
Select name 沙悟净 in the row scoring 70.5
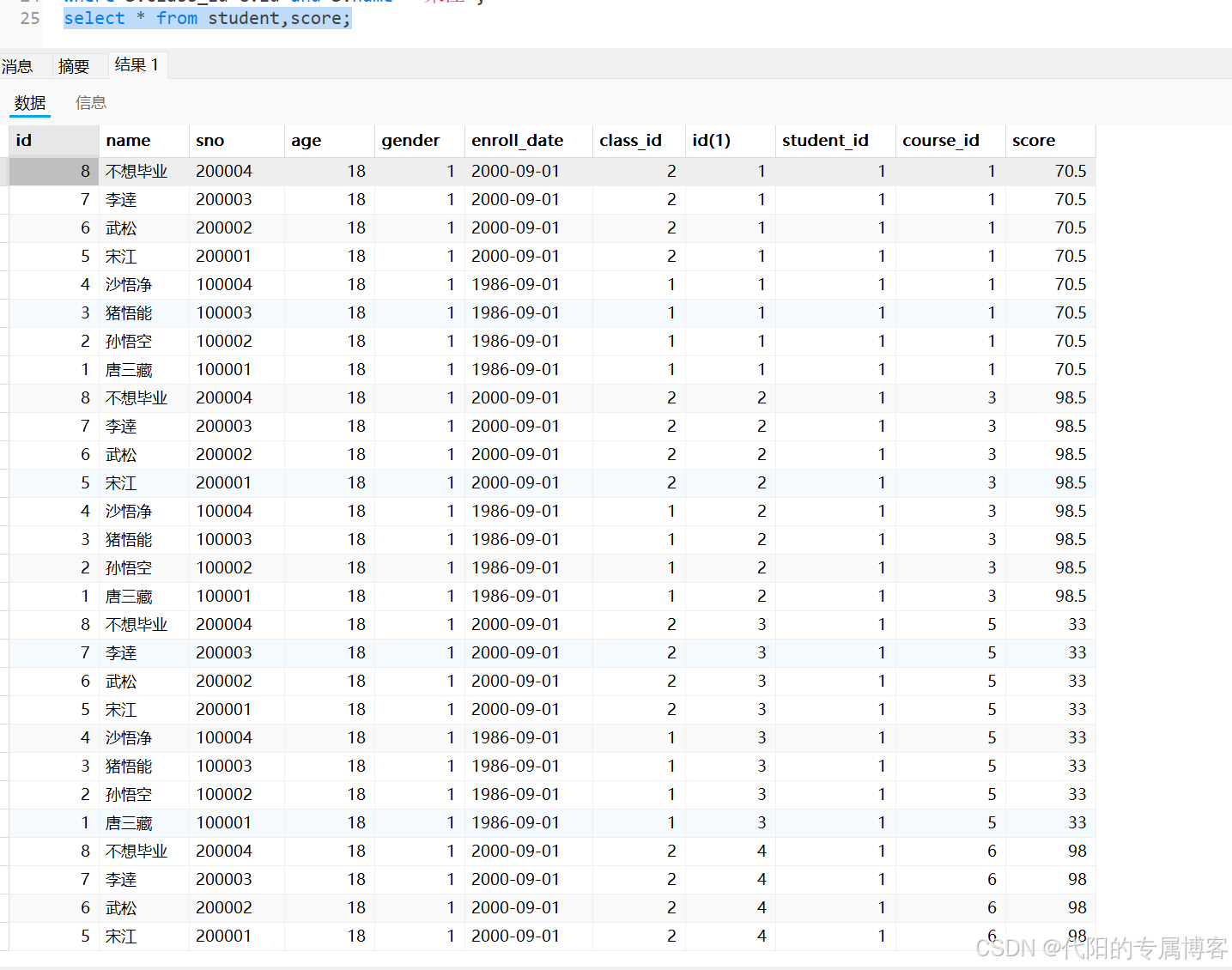click(129, 285)
